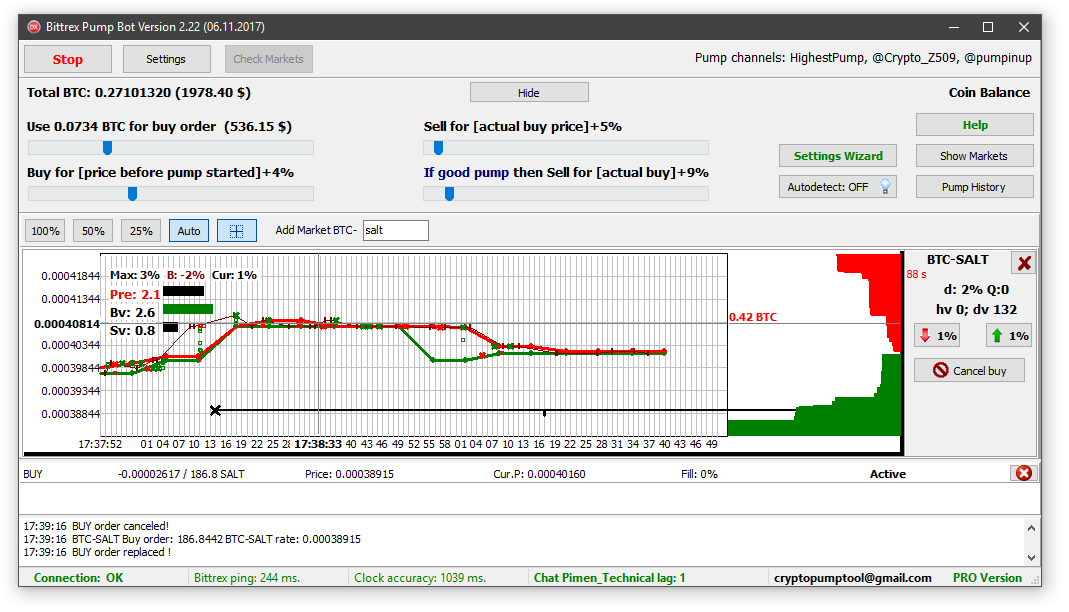Click the black X marker on chart buy line

(215, 410)
